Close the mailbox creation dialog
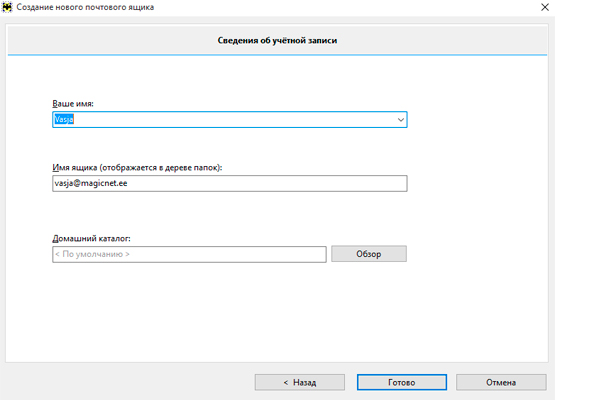The height and width of the screenshot is (400, 600). tap(545, 7)
